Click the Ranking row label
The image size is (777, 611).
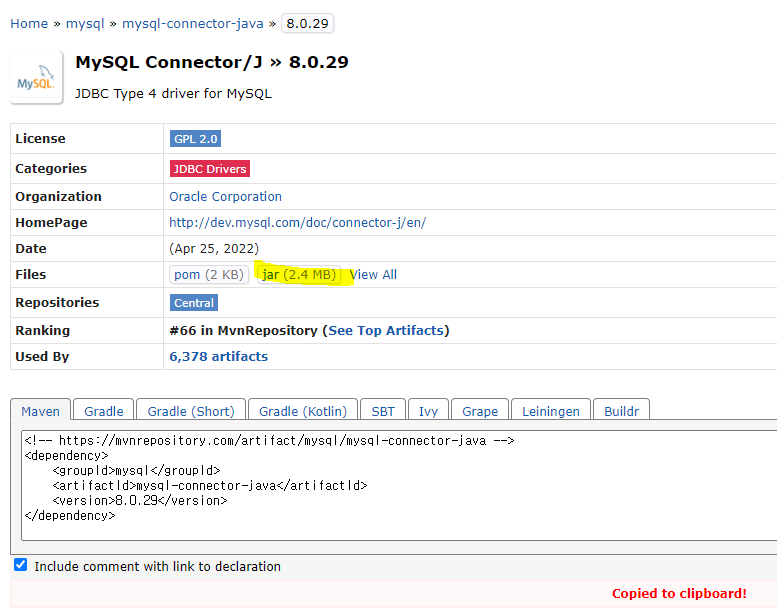tap(43, 331)
